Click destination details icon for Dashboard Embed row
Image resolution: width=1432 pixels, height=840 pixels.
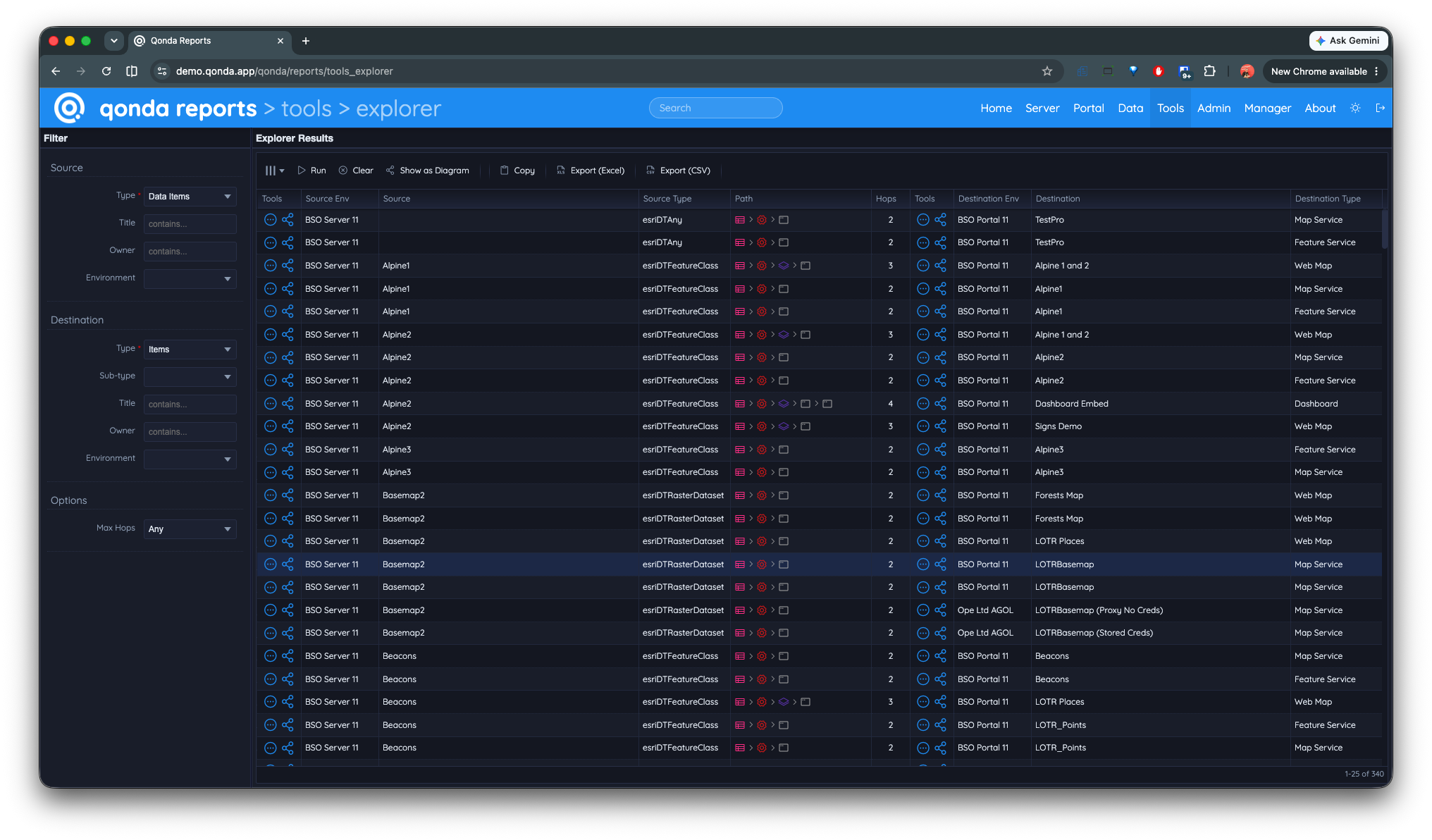click(922, 404)
